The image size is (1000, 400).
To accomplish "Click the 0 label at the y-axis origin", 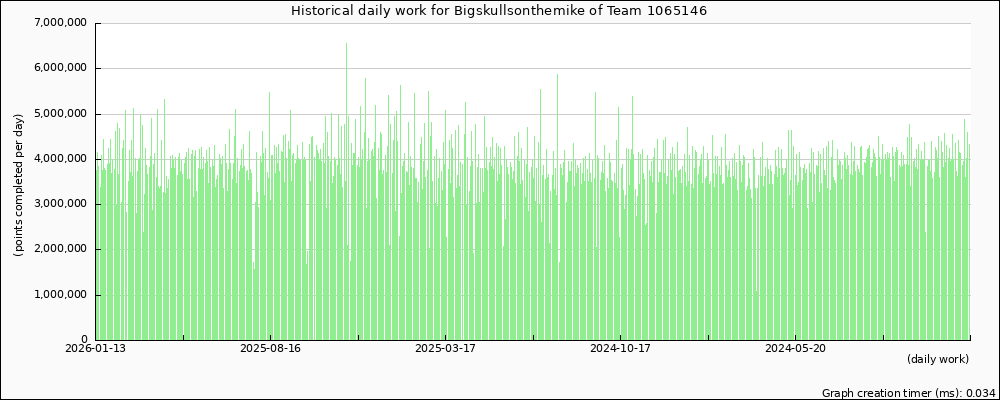I will pyautogui.click(x=85, y=340).
